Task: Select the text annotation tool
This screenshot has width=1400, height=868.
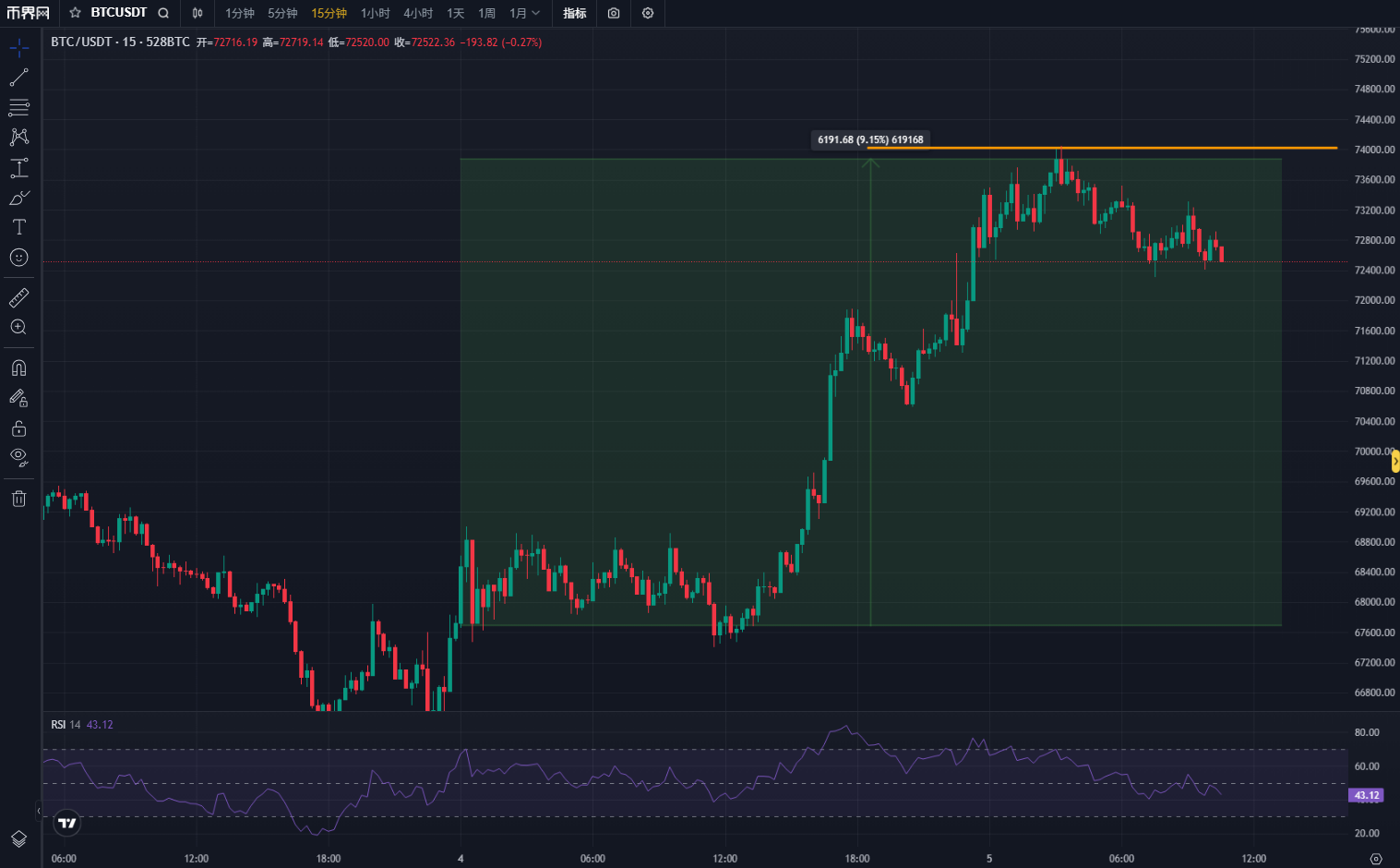Action: coord(18,227)
